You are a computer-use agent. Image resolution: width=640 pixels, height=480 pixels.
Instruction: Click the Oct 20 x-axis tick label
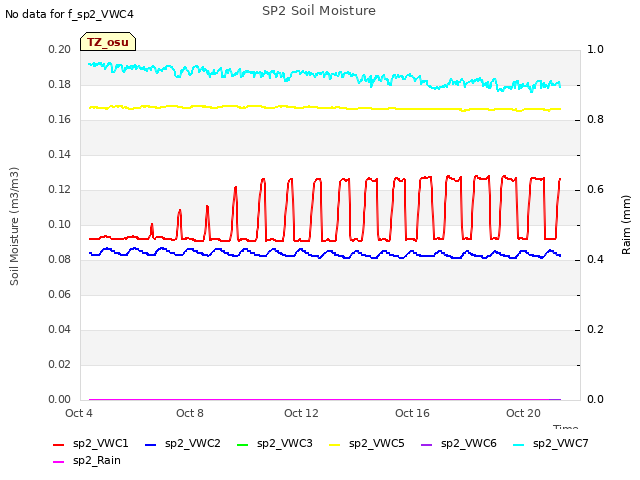coord(523,413)
